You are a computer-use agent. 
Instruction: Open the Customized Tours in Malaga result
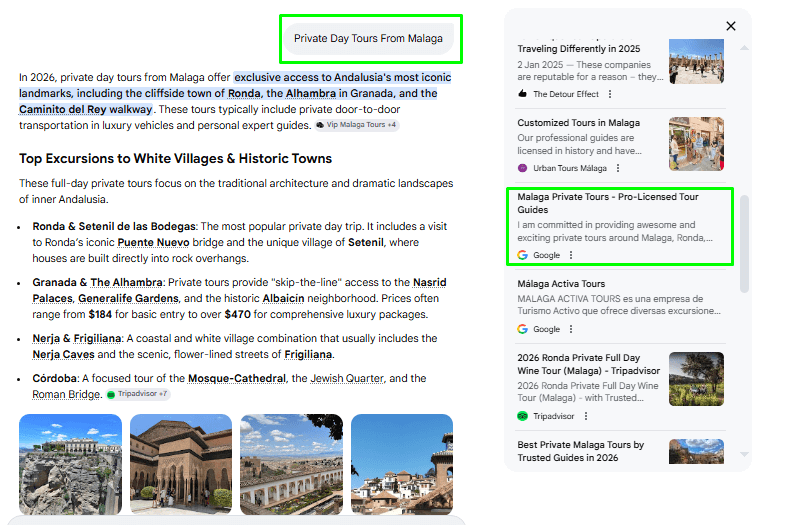point(578,123)
